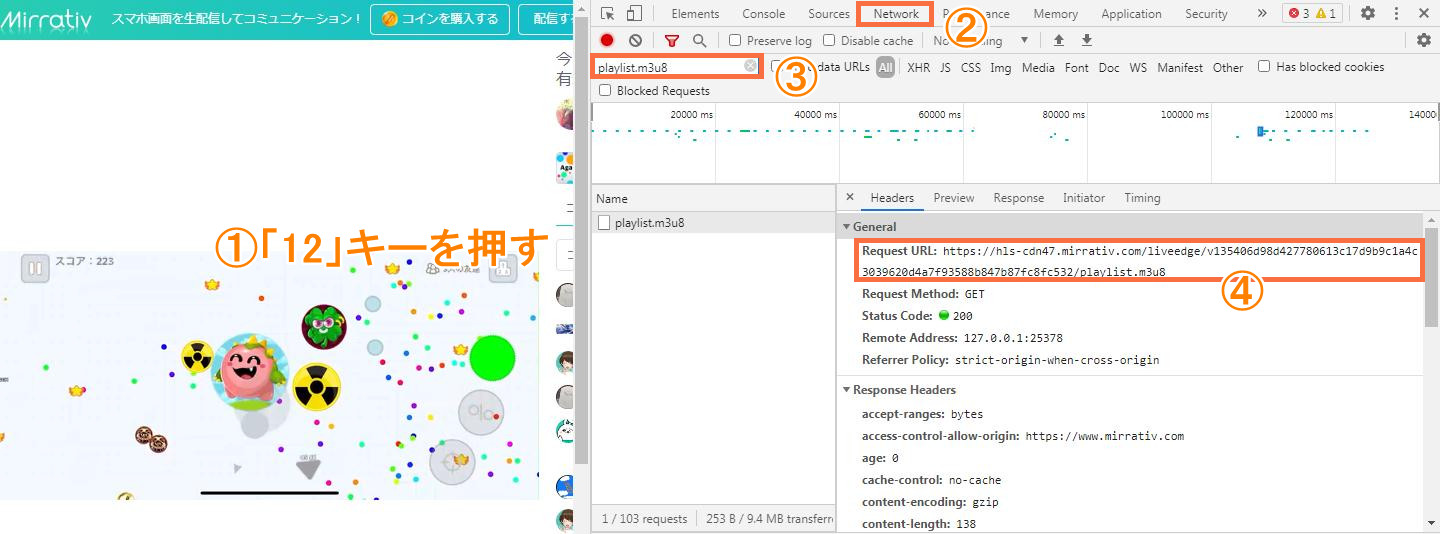Filter requests by JS
1440x534 pixels.
[945, 68]
